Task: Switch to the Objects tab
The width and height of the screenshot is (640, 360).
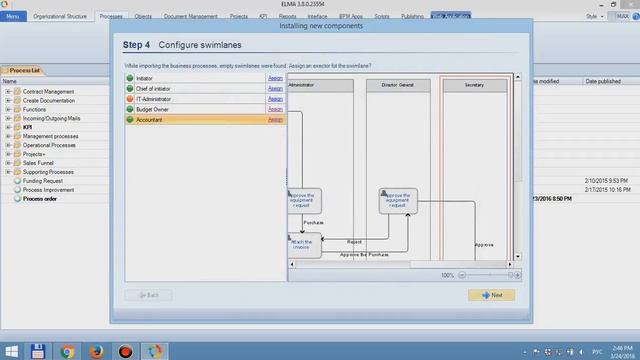Action: (x=143, y=16)
